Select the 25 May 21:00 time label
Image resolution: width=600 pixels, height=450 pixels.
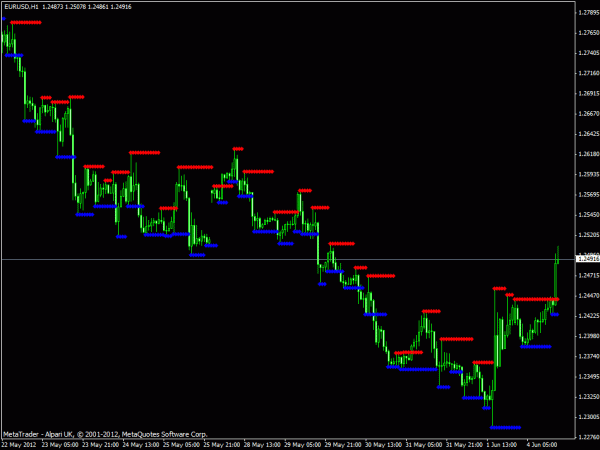tap(222, 445)
